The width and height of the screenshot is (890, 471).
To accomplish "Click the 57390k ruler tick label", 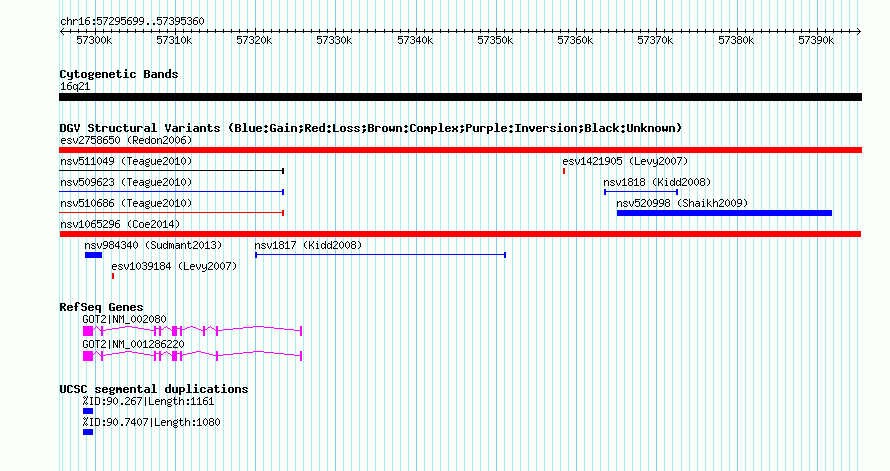I will point(816,40).
